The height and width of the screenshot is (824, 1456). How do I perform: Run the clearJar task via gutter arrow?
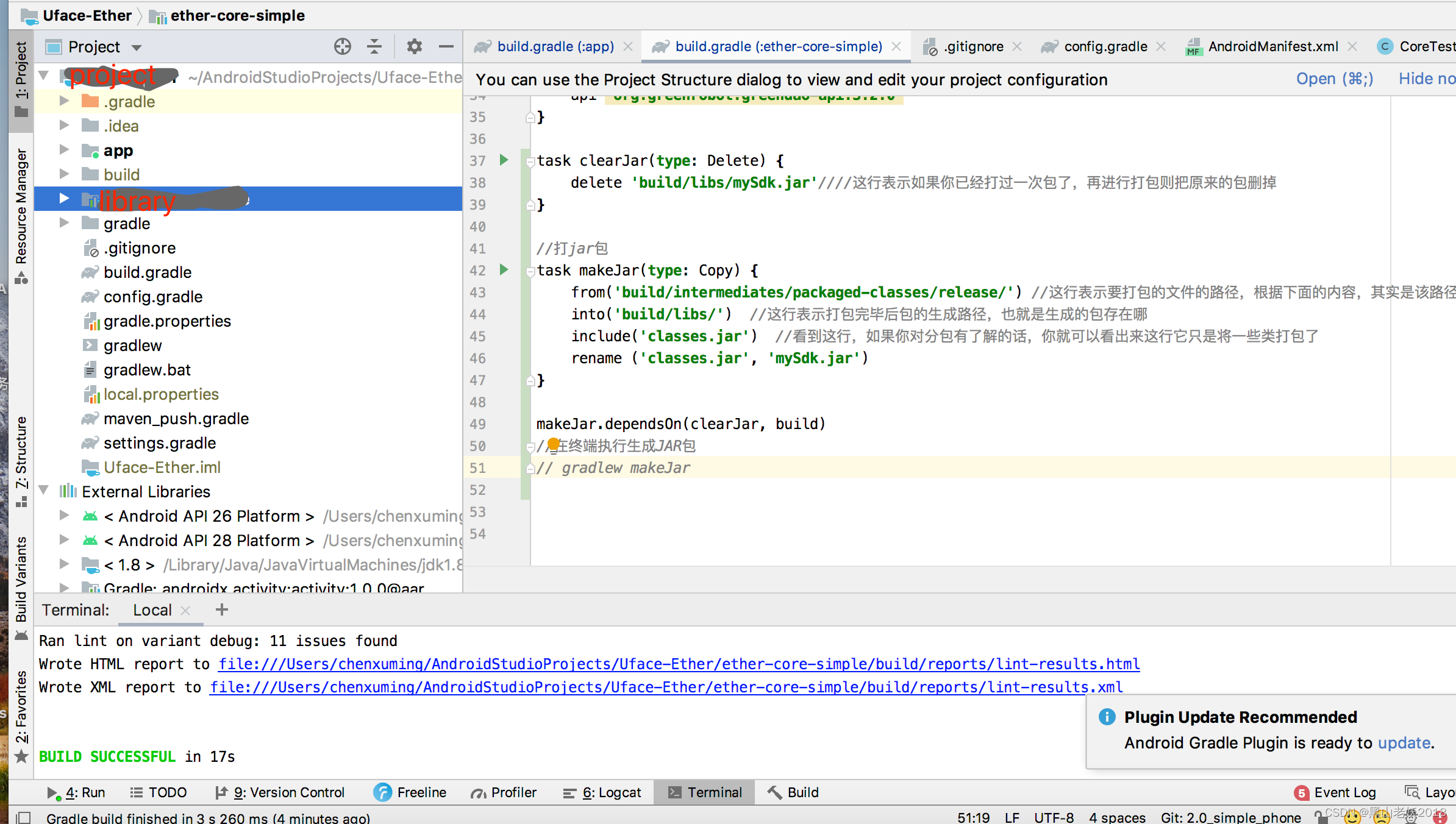coord(504,160)
